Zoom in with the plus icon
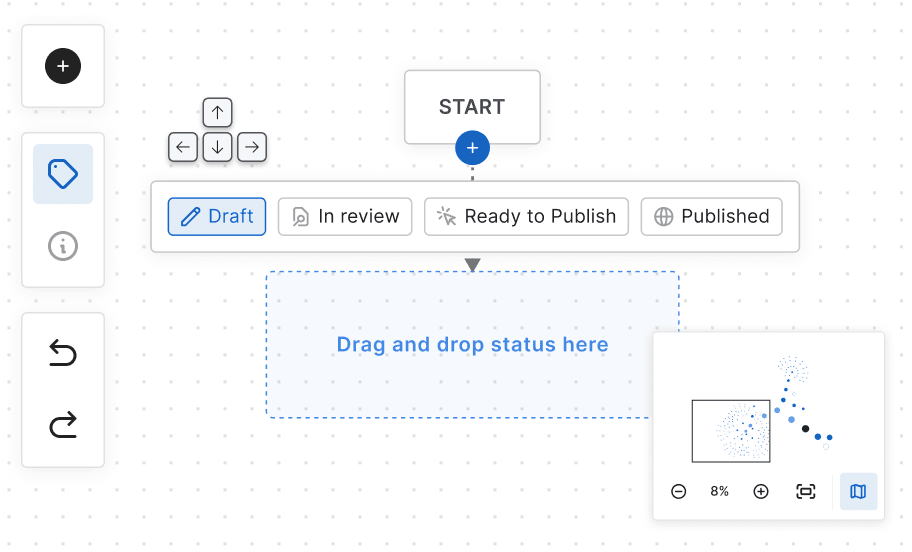This screenshot has width=912, height=552. [761, 492]
